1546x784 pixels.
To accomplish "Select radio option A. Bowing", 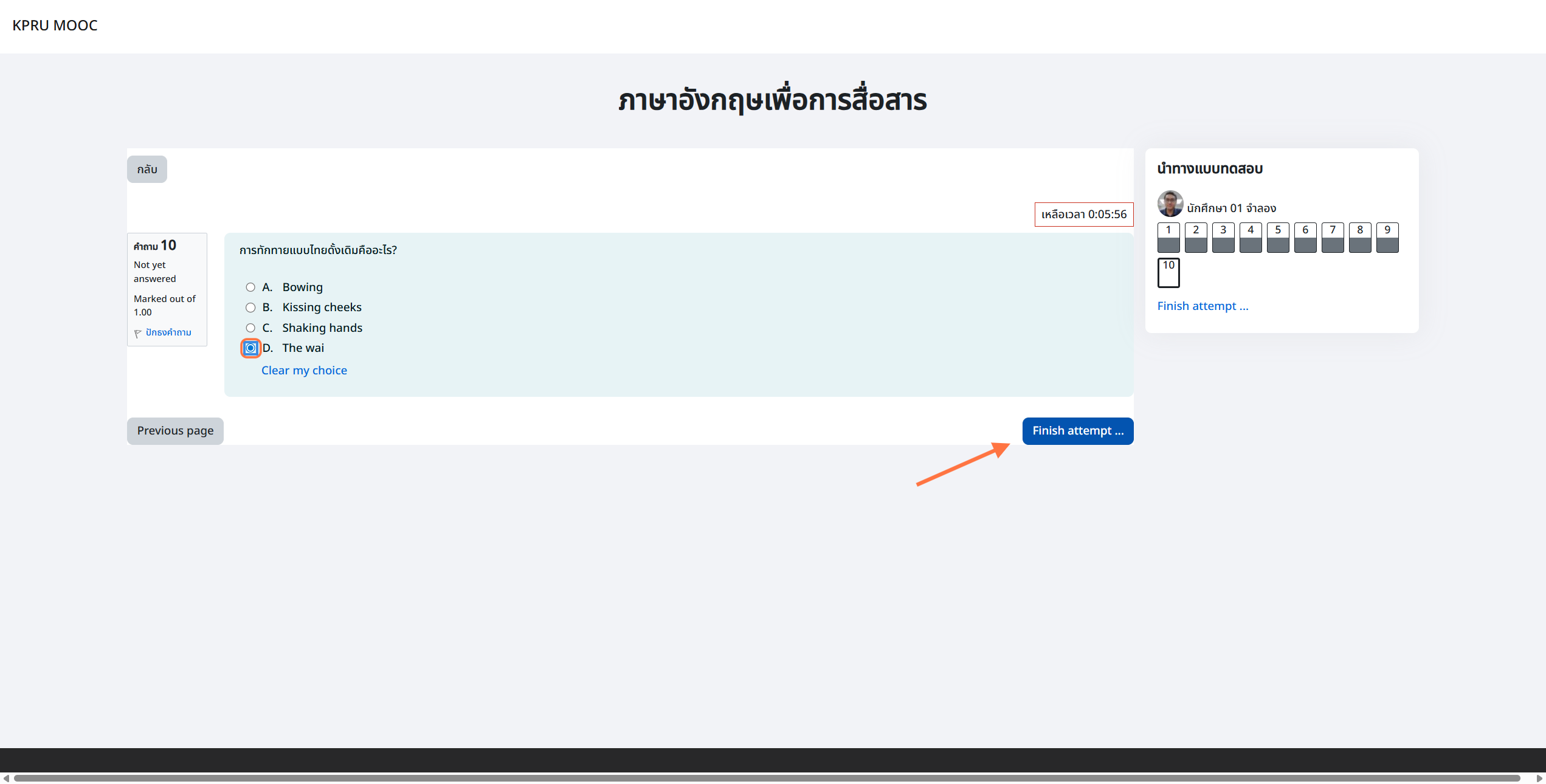I will click(x=250, y=287).
